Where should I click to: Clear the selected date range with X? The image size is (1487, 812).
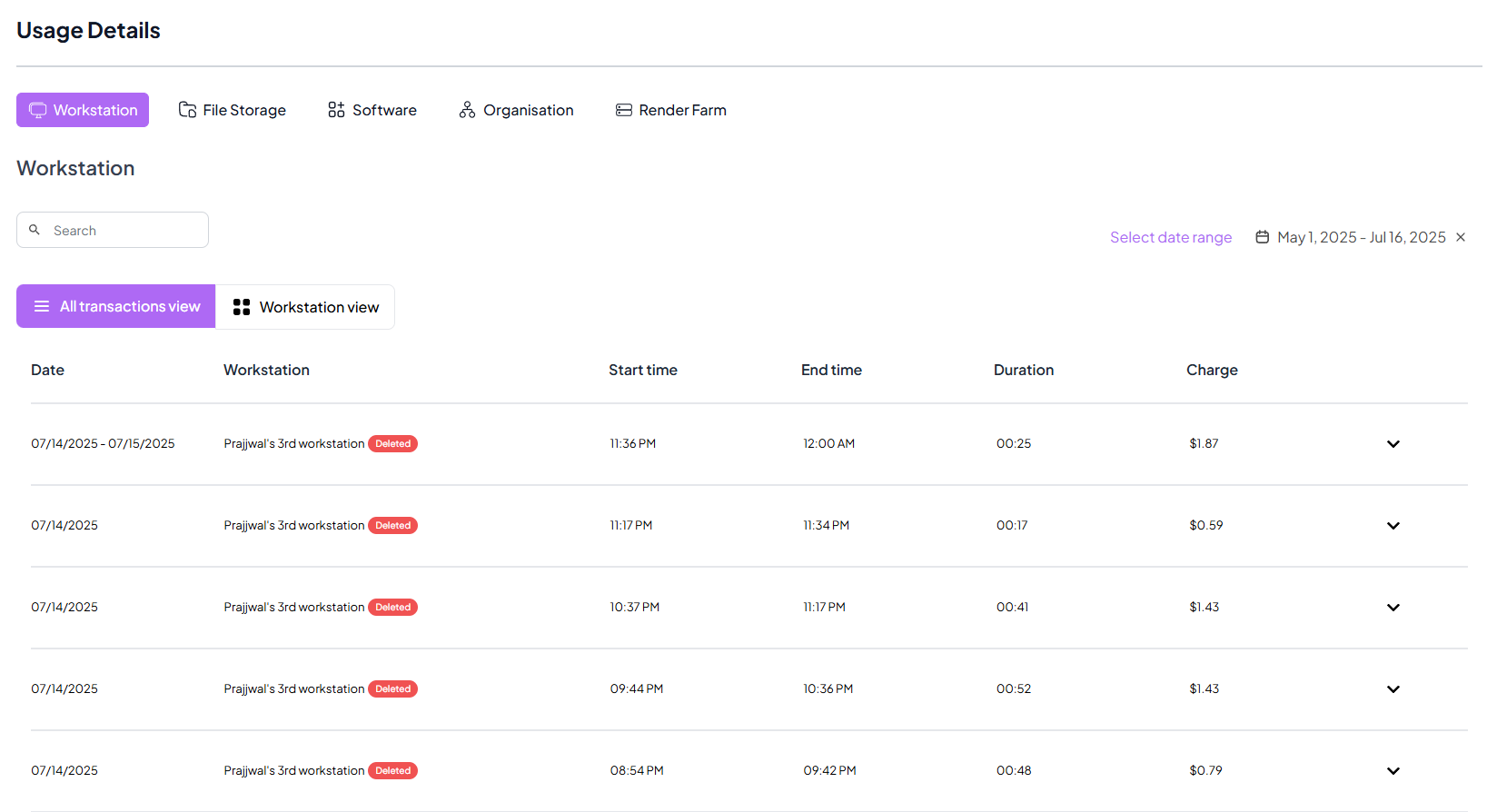click(1461, 237)
